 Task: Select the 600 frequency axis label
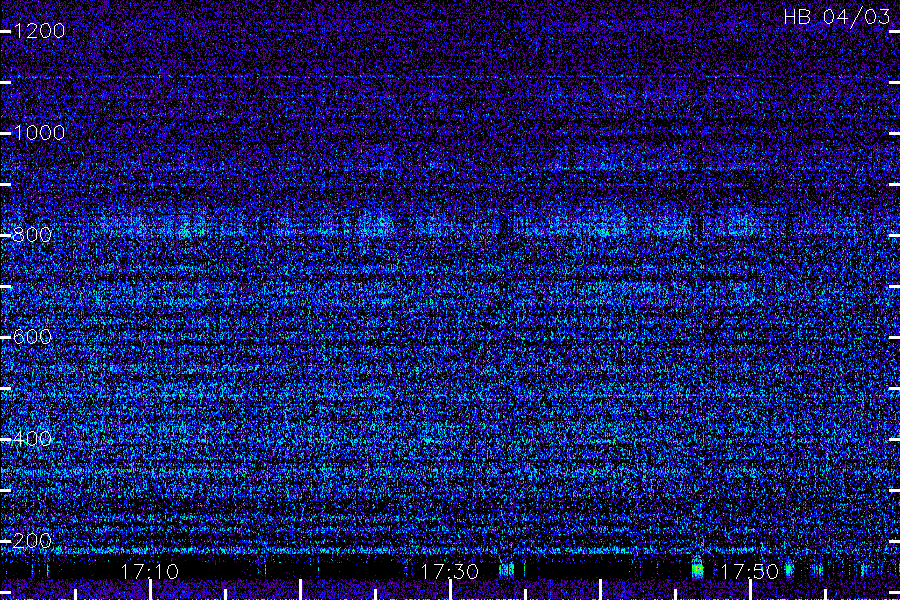point(32,337)
